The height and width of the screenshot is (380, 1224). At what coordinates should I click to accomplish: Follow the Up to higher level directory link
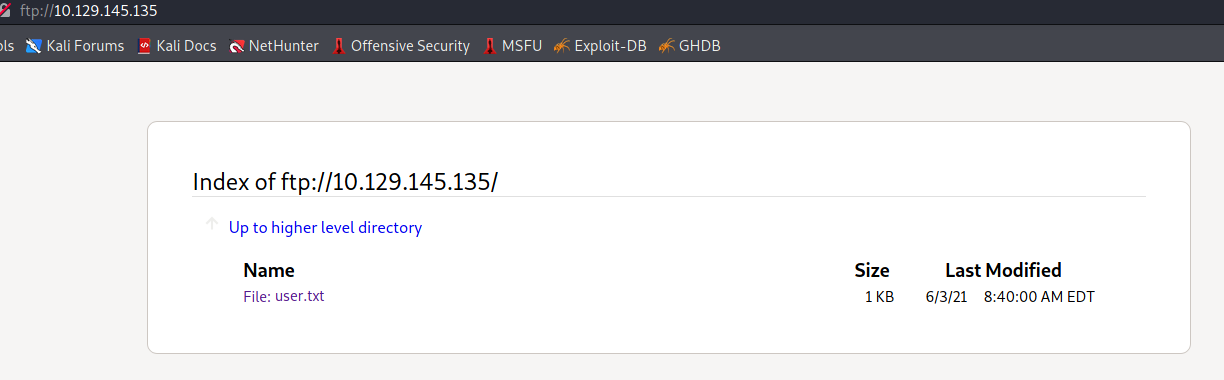click(x=325, y=227)
